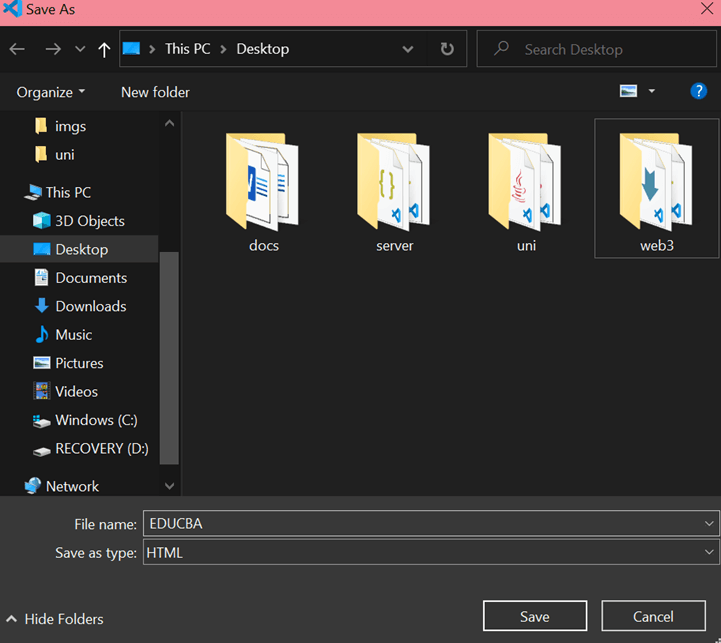Expand the address bar history dropdown
This screenshot has width=721, height=643.
click(407, 49)
